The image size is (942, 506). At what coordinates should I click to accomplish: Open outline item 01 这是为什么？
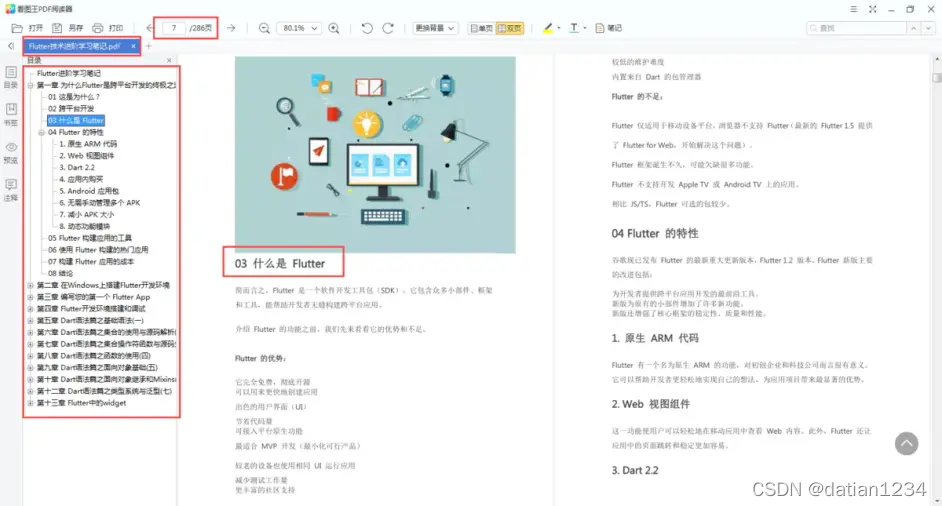point(74,97)
